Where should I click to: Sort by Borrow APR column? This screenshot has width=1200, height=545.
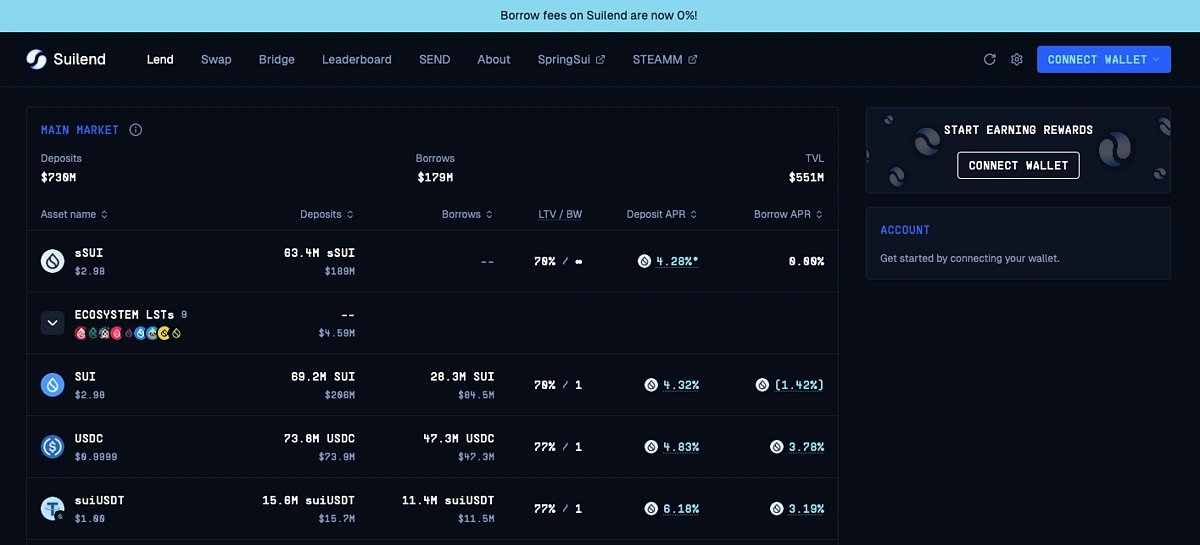pyautogui.click(x=788, y=214)
